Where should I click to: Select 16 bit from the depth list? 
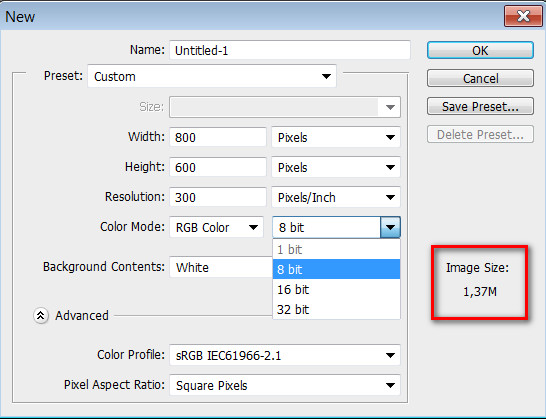pyautogui.click(x=336, y=289)
